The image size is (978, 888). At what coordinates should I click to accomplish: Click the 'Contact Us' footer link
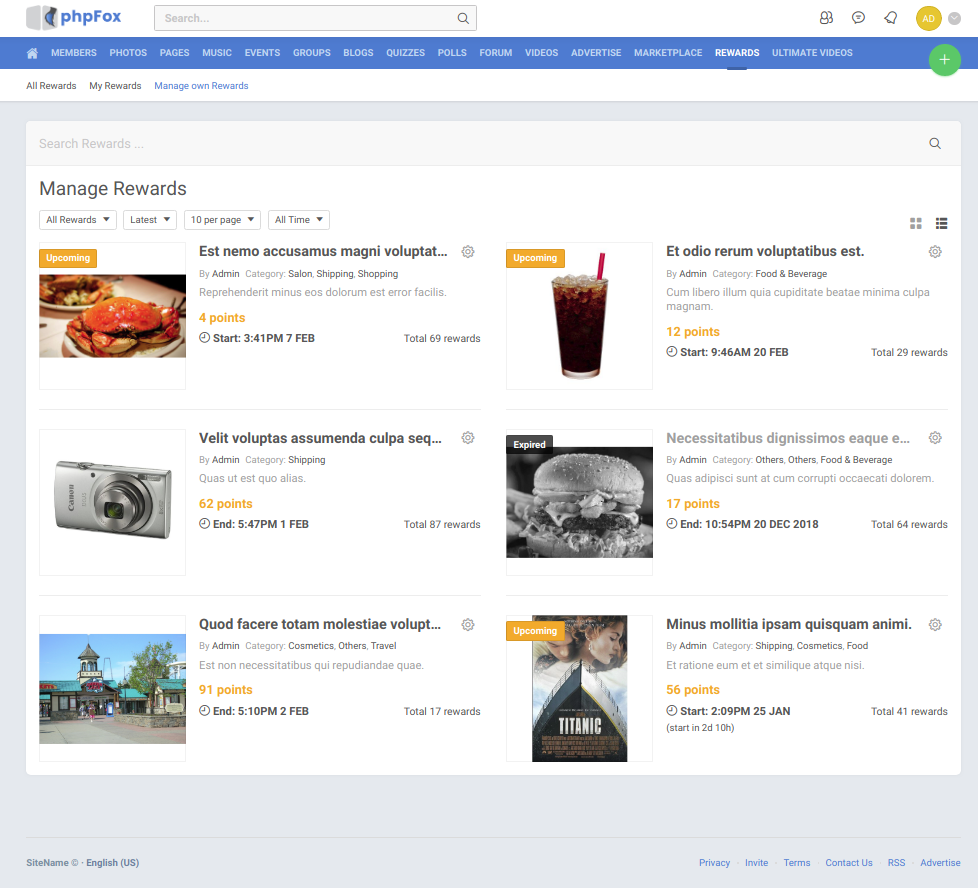click(848, 862)
